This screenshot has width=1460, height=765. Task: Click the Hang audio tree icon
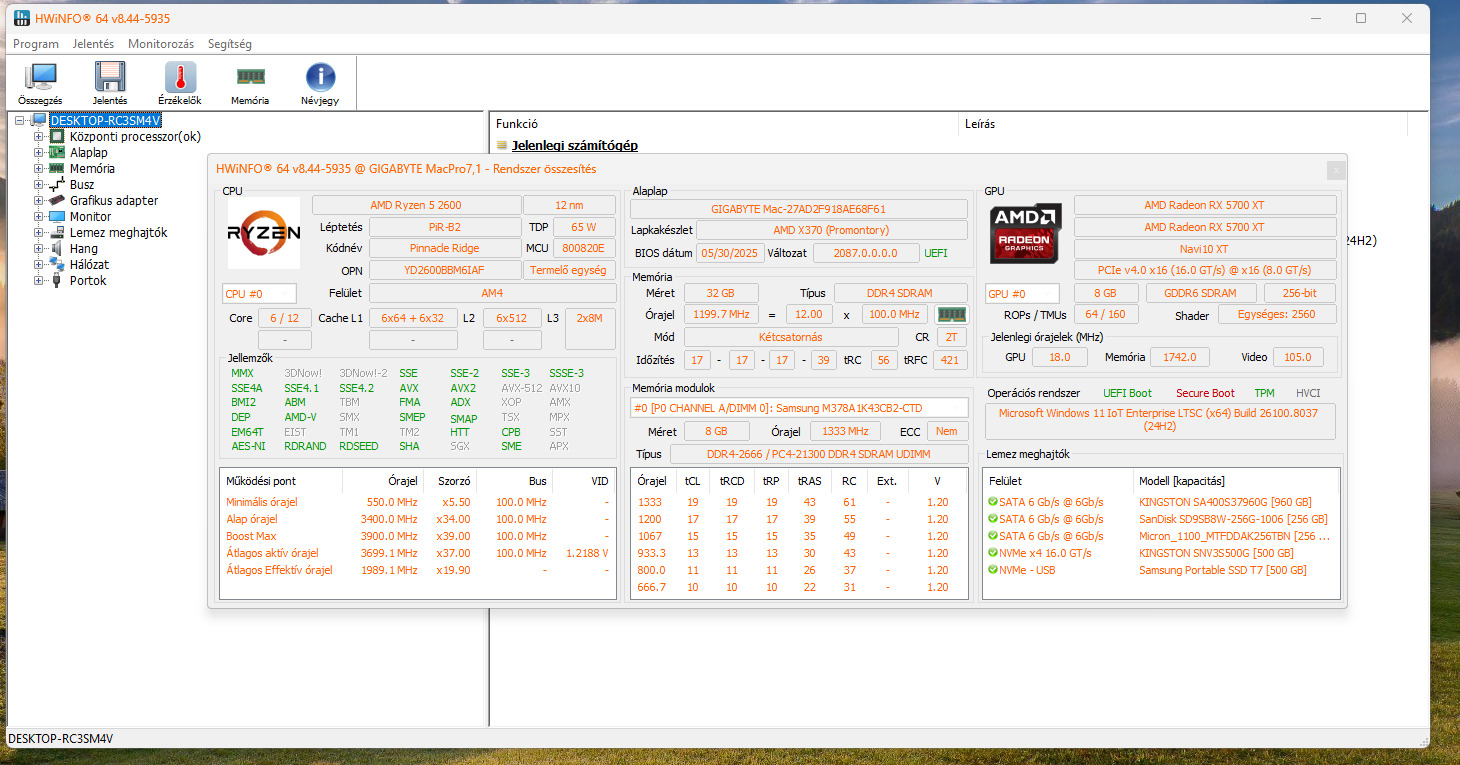58,249
